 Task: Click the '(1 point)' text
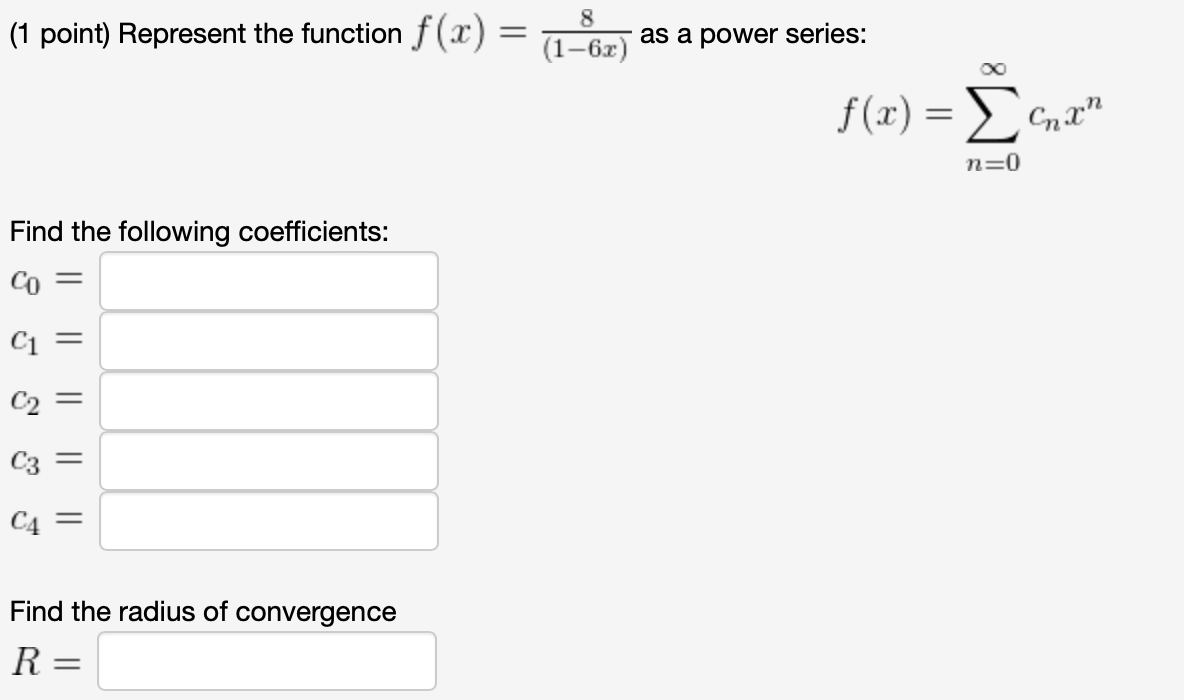tap(60, 34)
